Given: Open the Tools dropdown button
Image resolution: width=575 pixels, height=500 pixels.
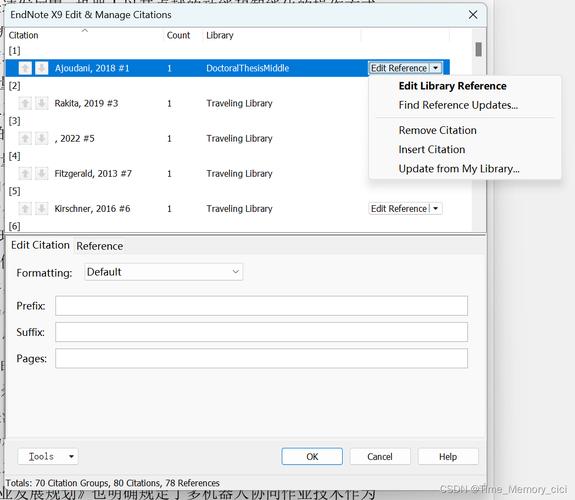Looking at the screenshot, I should tap(48, 456).
